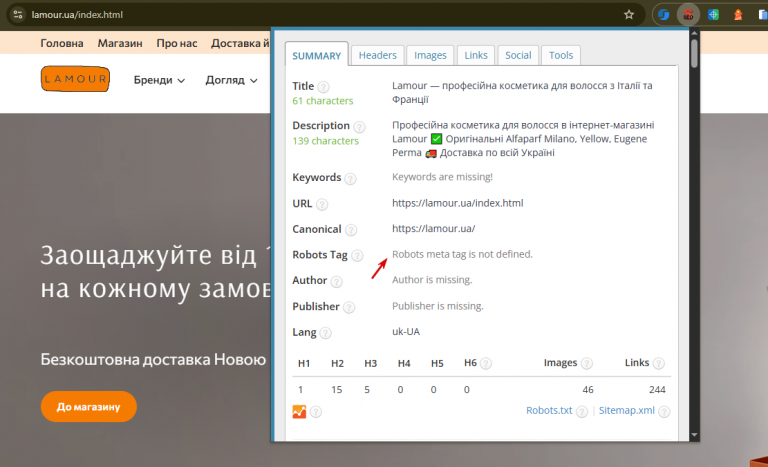Open the Social tab

[518, 55]
